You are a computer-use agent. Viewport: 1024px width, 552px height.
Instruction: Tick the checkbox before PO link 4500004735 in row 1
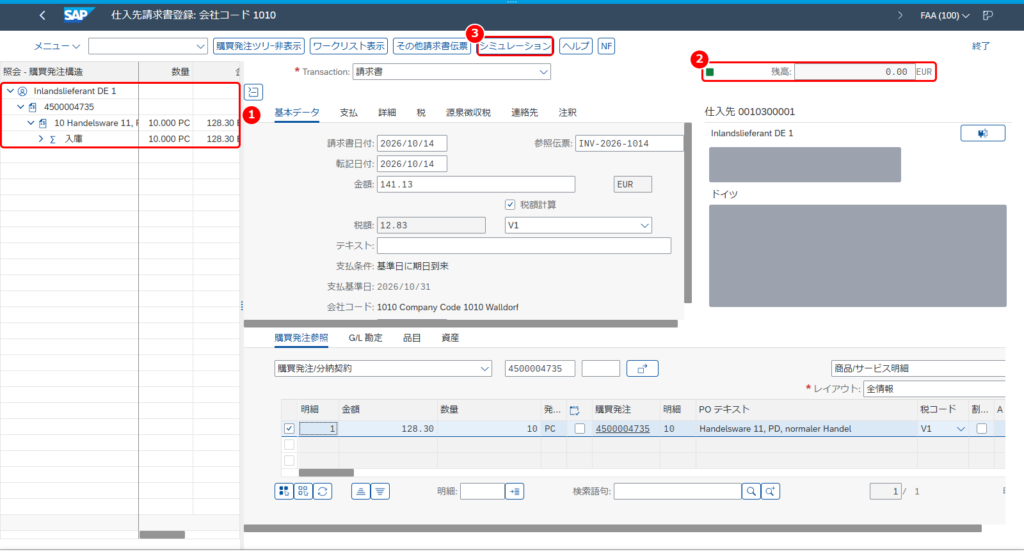click(580, 429)
